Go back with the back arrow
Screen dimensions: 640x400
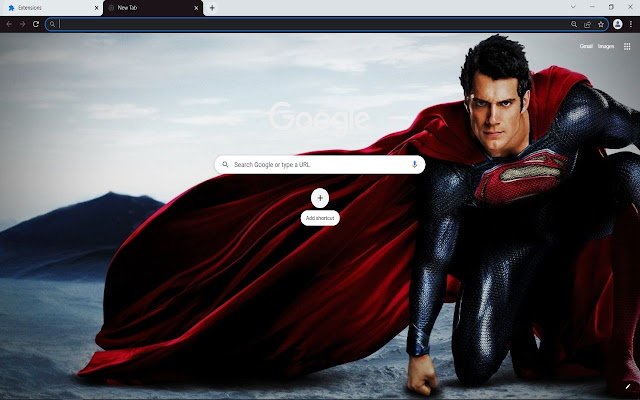click(x=9, y=24)
